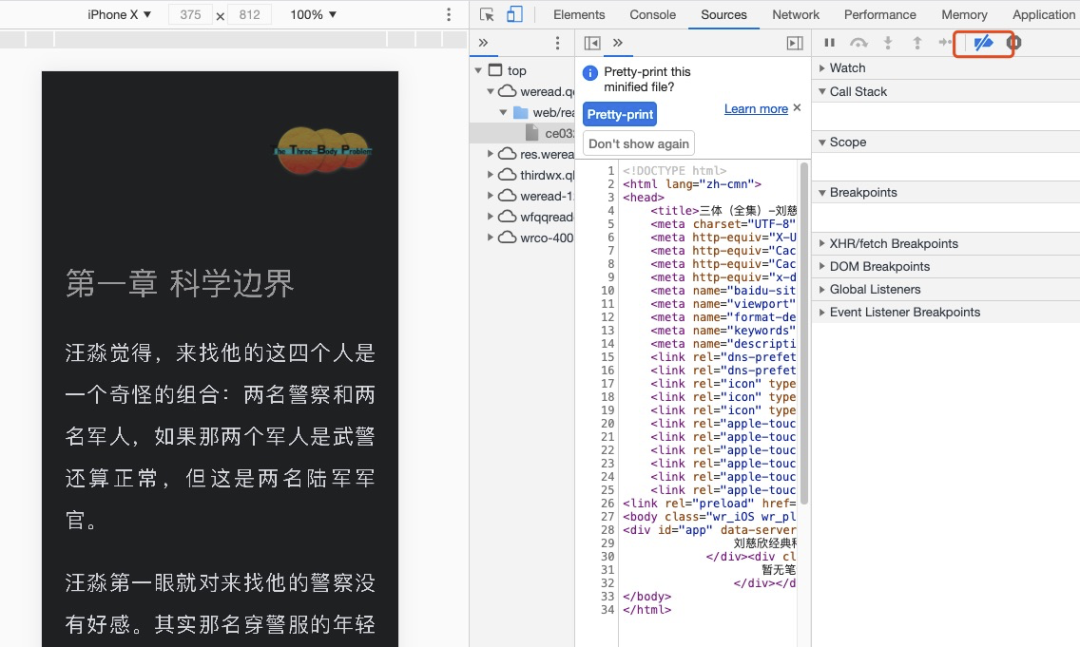Viewport: 1080px width, 647px height.
Task: Switch to the Network tab
Action: point(795,15)
